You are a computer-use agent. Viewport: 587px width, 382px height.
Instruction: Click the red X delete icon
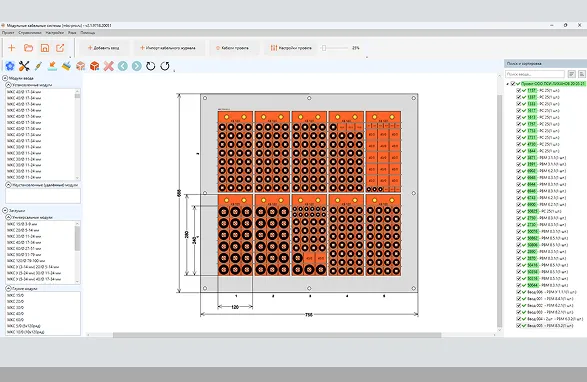[x=109, y=66]
